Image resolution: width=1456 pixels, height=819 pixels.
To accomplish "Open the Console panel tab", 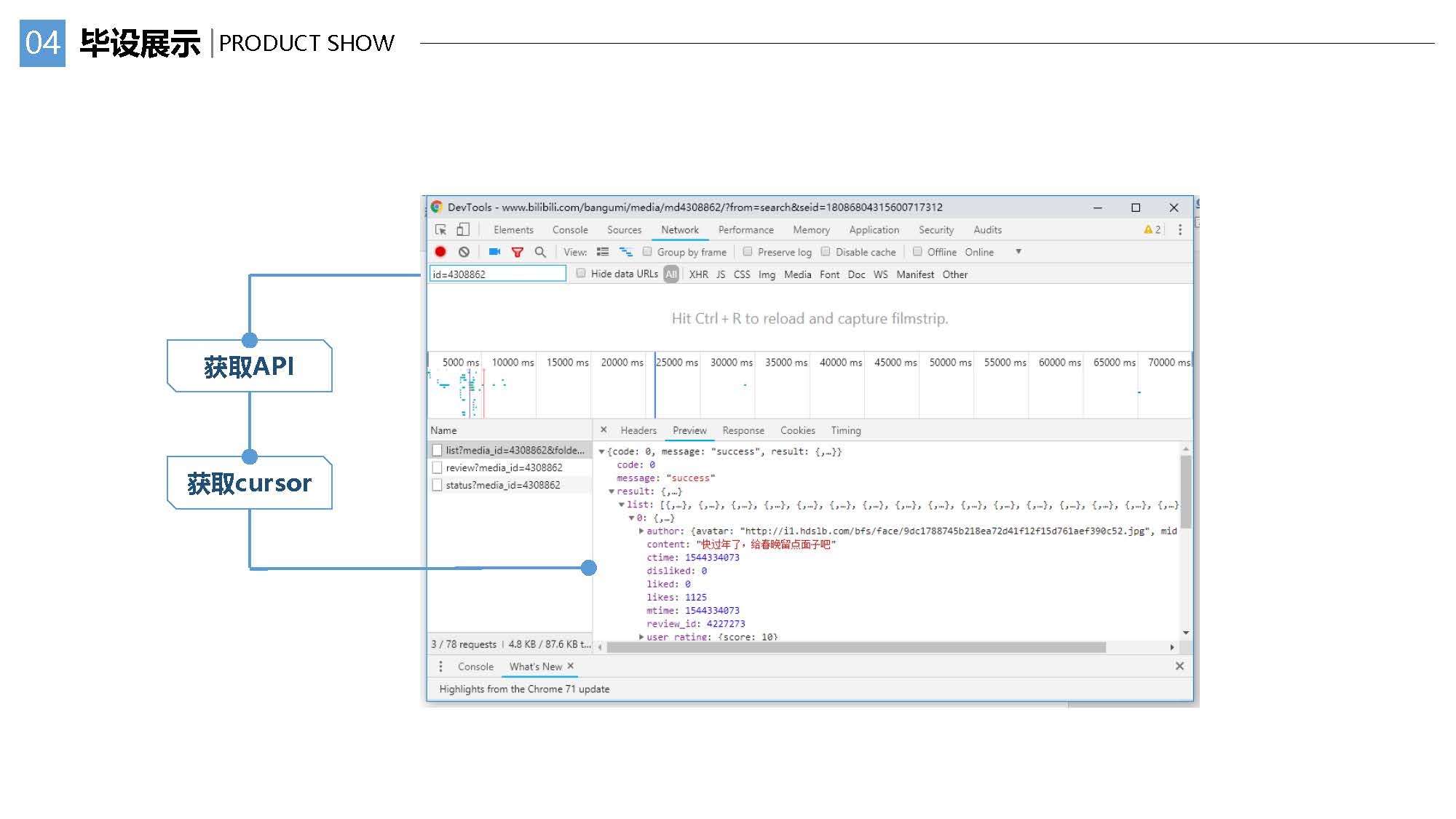I will 569,229.
